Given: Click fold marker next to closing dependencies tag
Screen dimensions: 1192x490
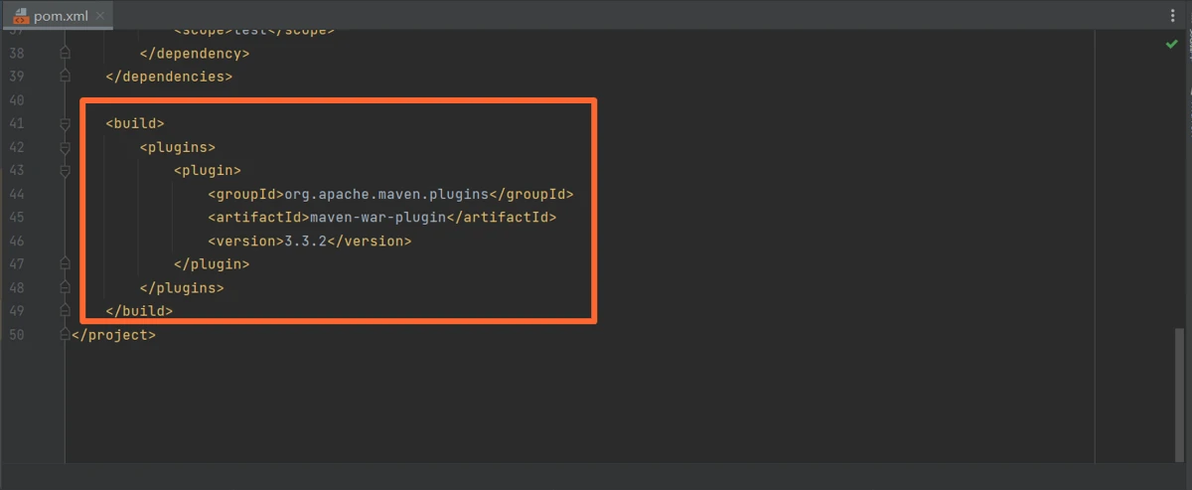Looking at the screenshot, I should (65, 76).
